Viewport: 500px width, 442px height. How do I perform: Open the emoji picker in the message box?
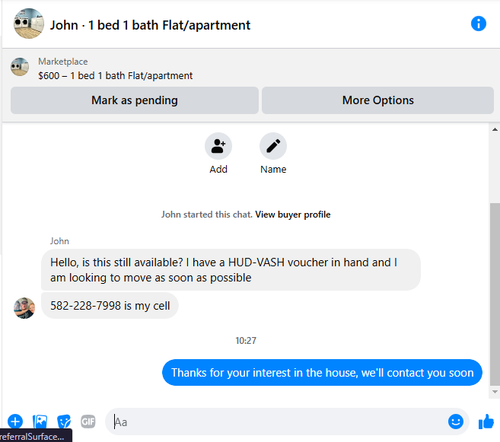click(456, 421)
